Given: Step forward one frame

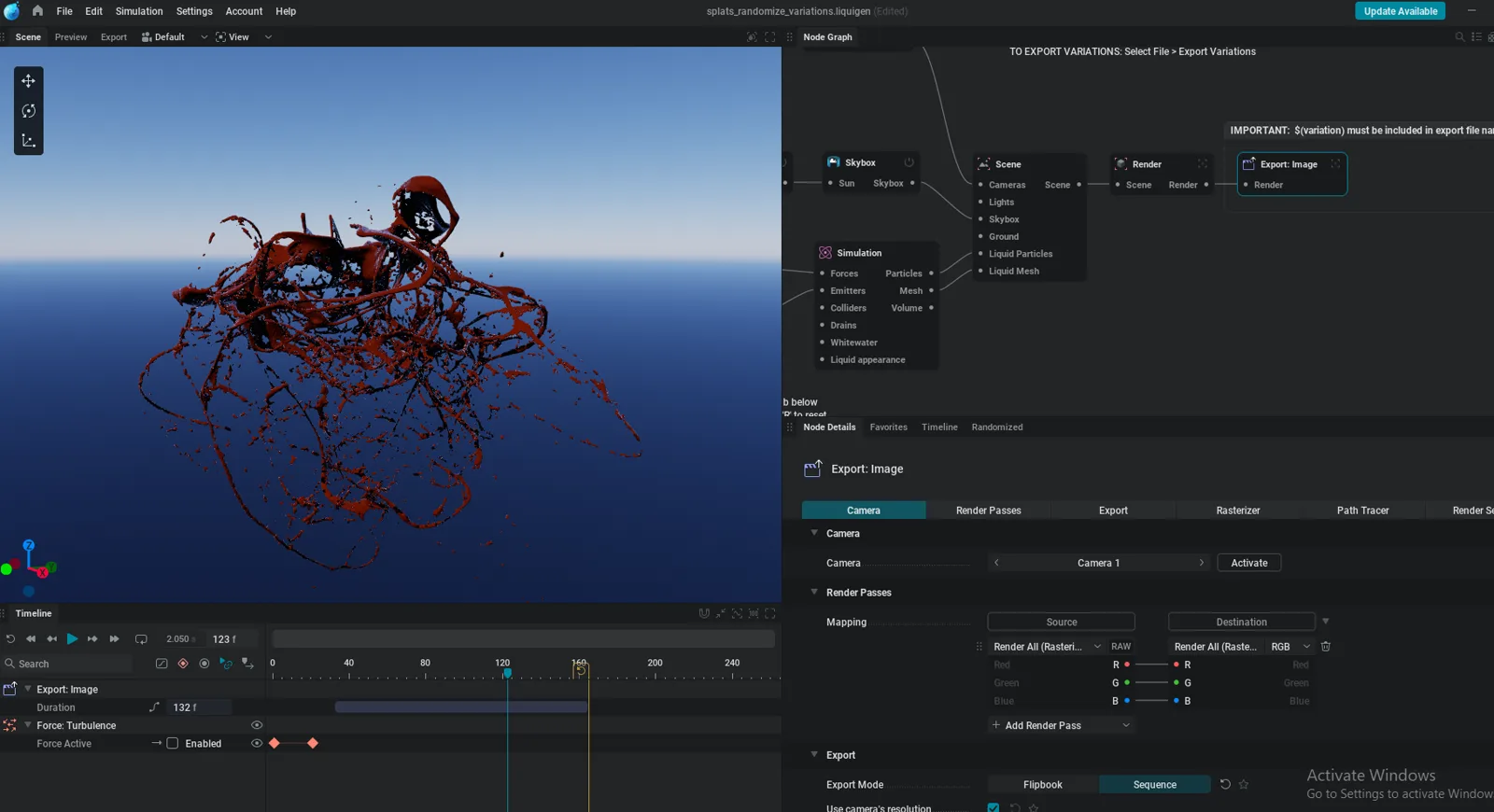Looking at the screenshot, I should pyautogui.click(x=92, y=639).
